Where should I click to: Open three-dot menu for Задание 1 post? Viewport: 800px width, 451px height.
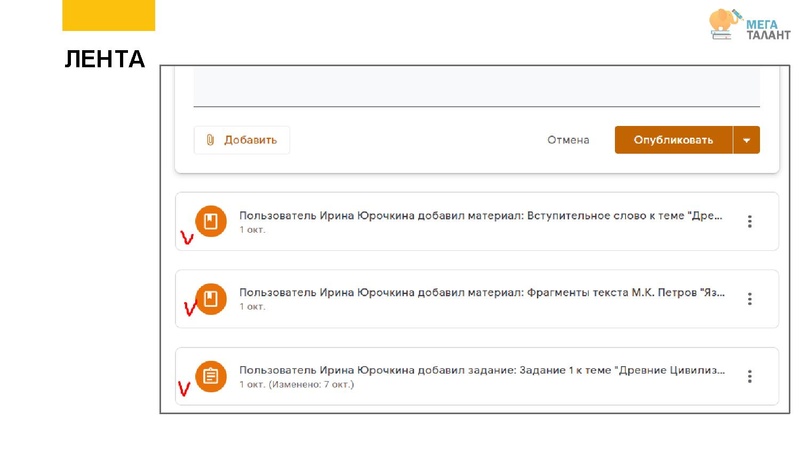[749, 377]
